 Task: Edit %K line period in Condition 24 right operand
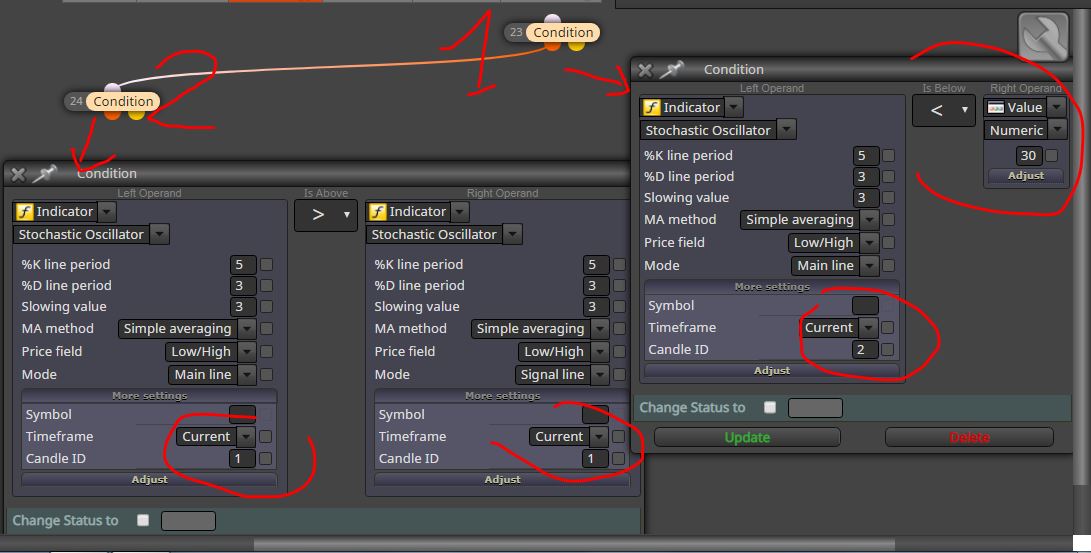pos(596,264)
